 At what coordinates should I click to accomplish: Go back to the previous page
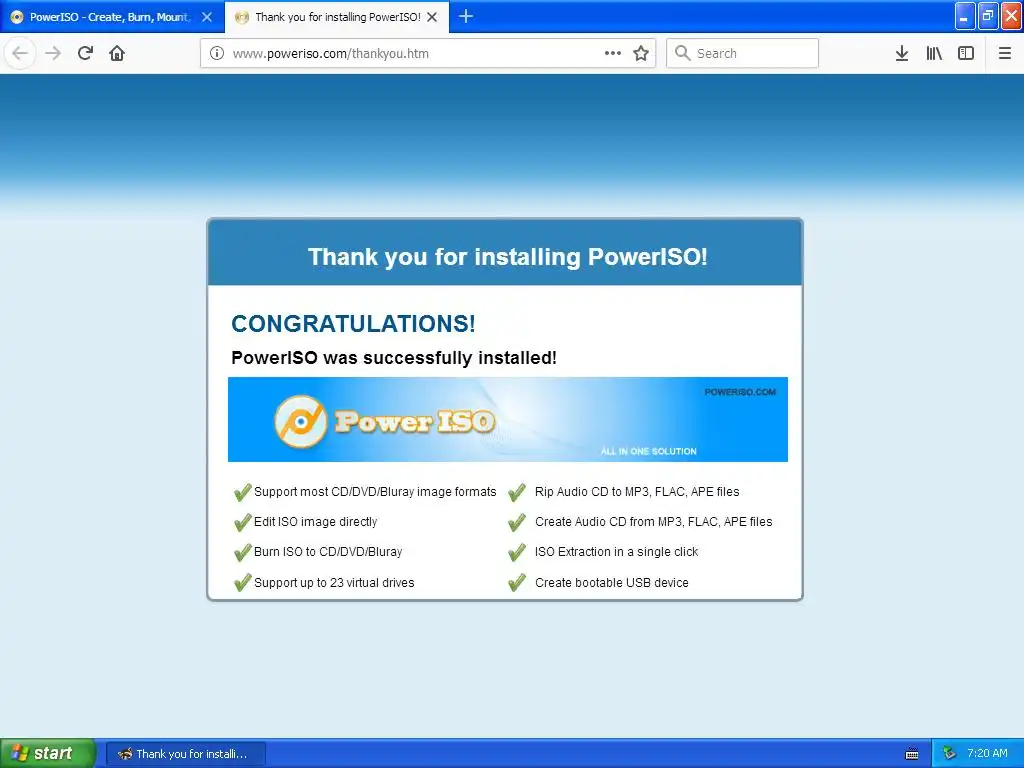click(x=20, y=53)
